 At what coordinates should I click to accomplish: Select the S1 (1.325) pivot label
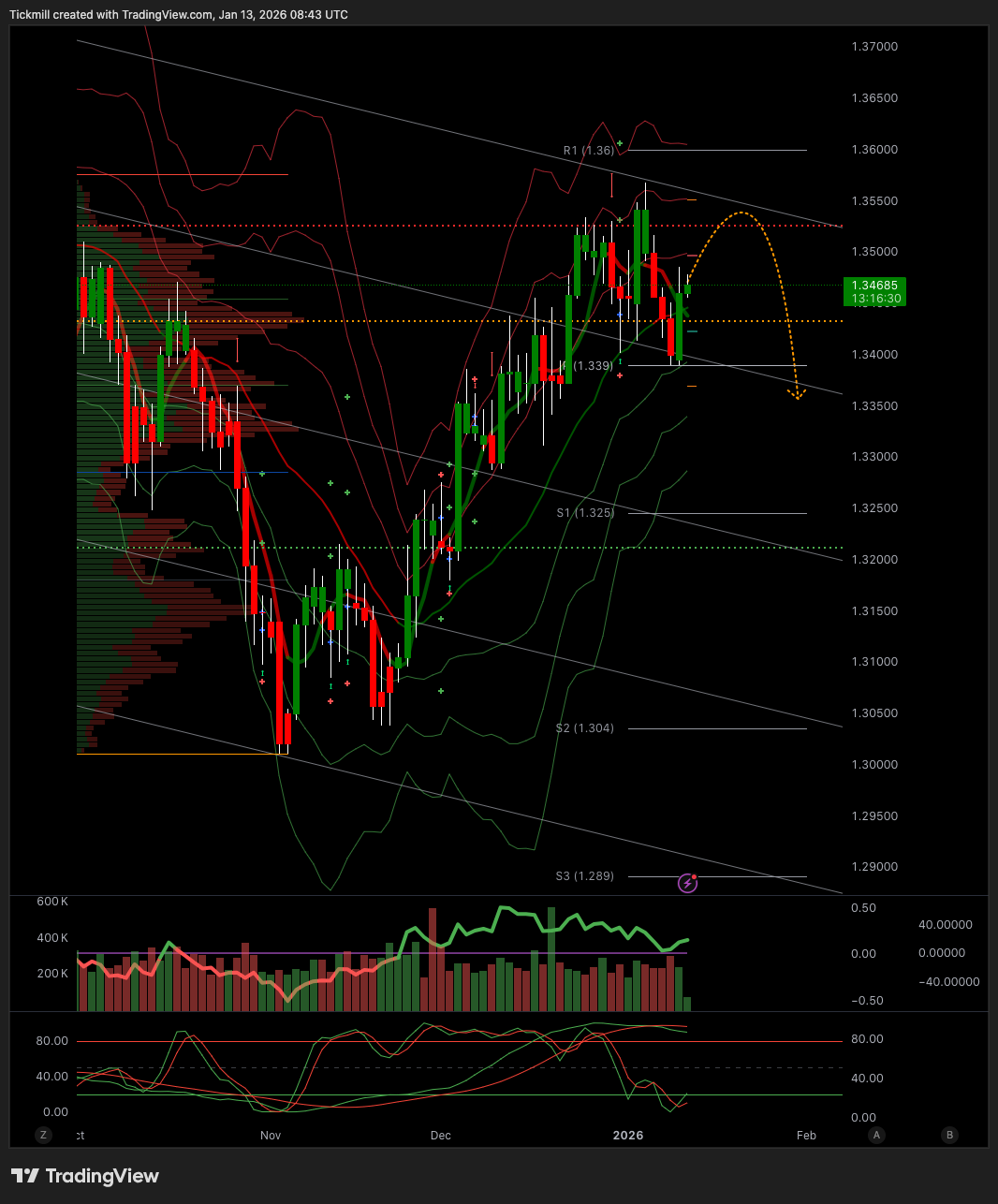(x=585, y=513)
